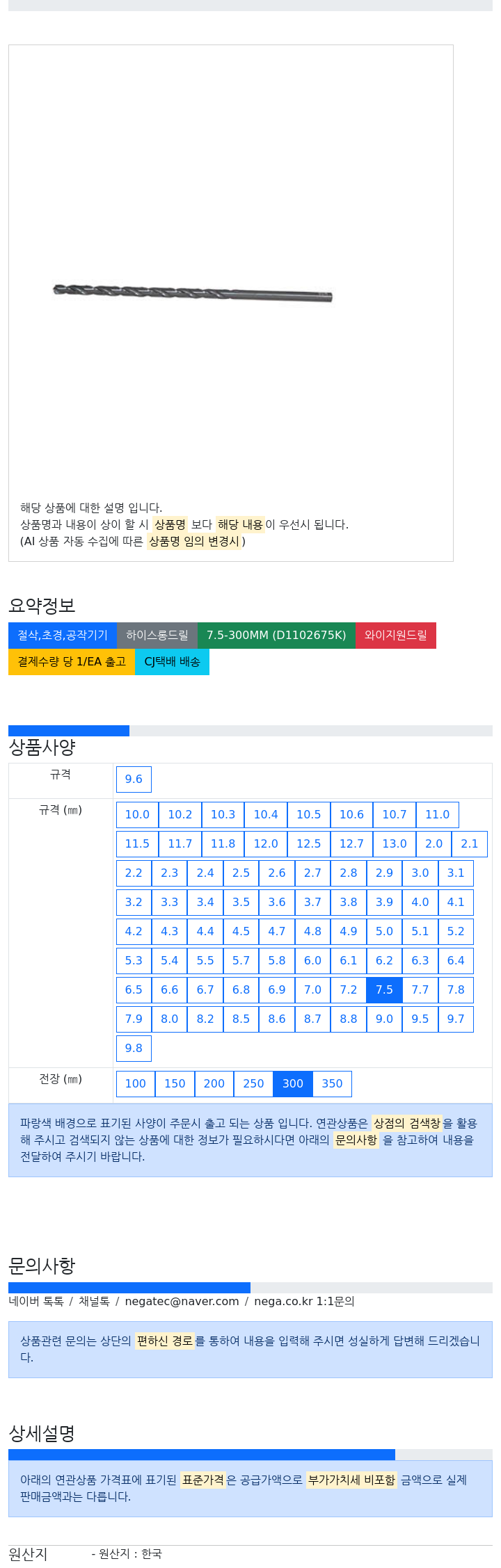Click the negatec@naver.com email contact
Screen dimensions: 501x1568
(182, 1302)
